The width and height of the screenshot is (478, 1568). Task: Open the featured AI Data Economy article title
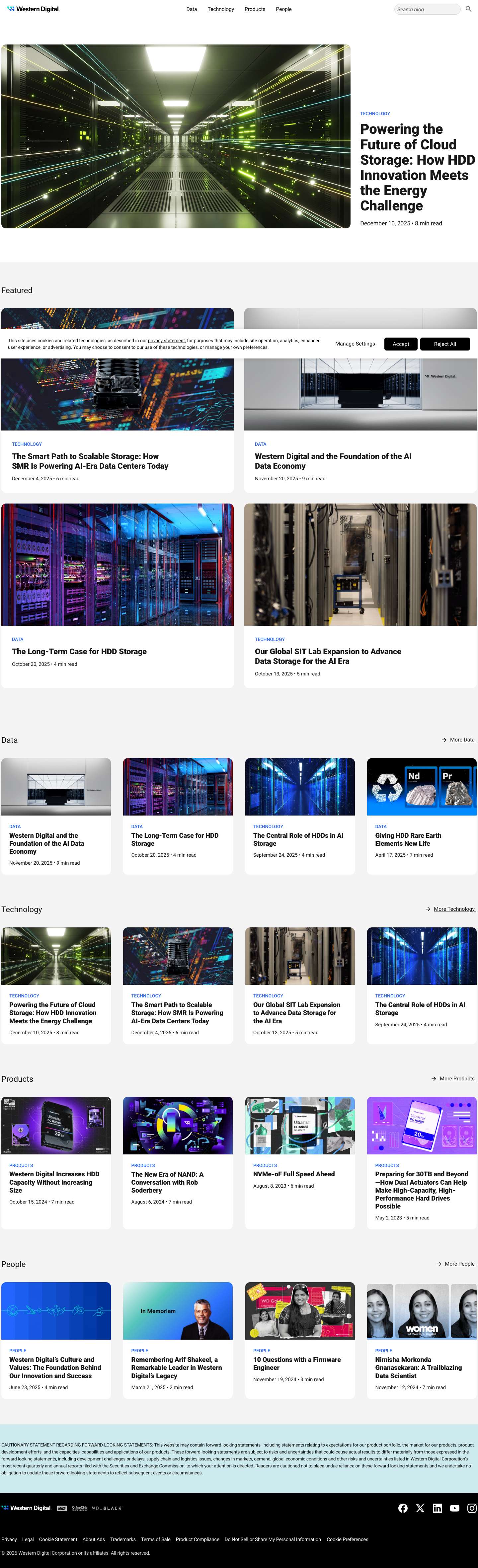point(333,461)
